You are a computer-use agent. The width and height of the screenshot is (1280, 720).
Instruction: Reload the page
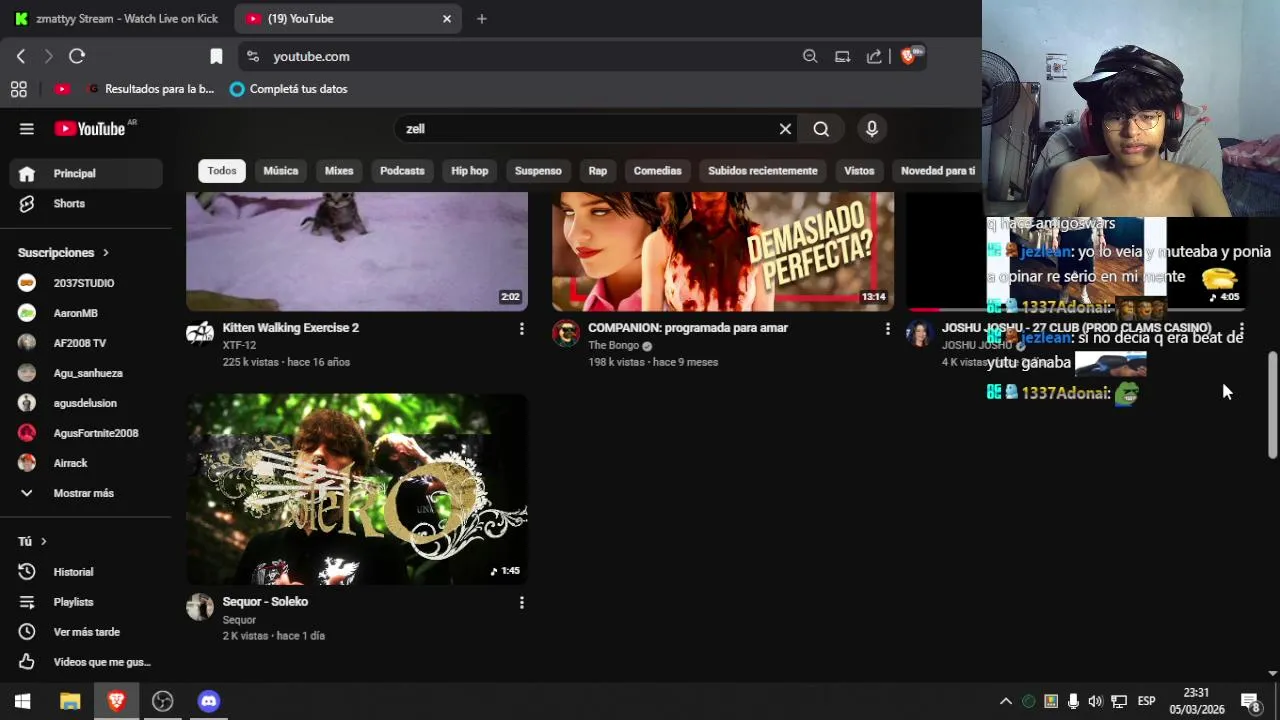pyautogui.click(x=77, y=57)
